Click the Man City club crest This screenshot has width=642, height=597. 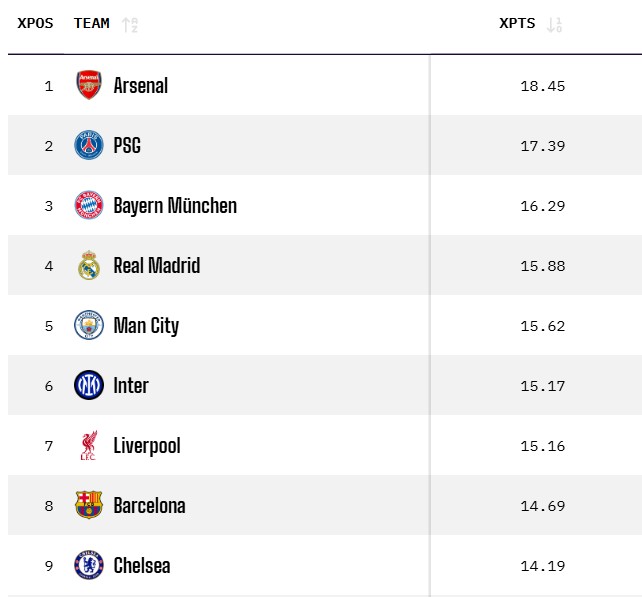tap(89, 325)
